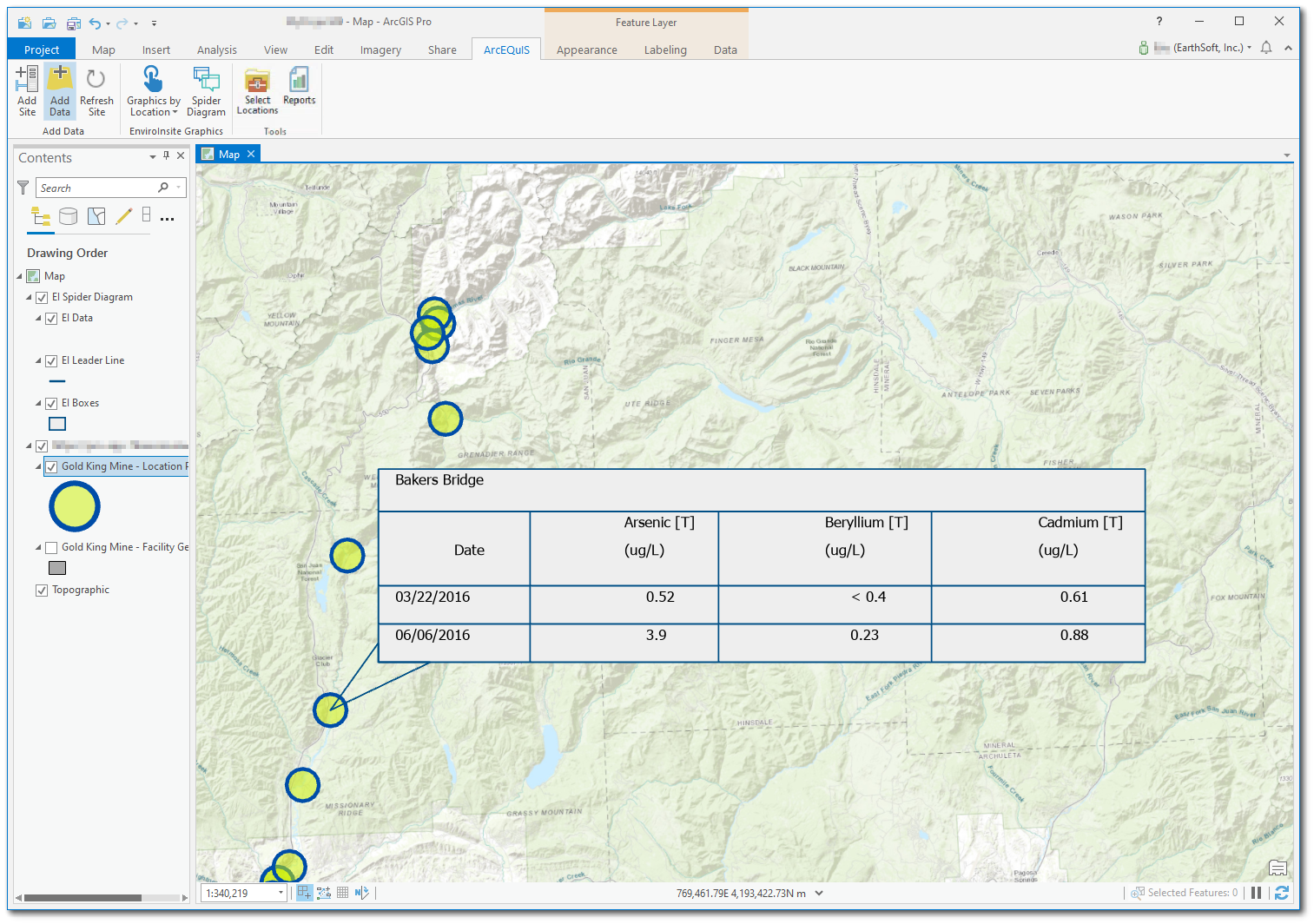Open the Reports tool
This screenshot has width=1314, height=924.
pos(299,87)
